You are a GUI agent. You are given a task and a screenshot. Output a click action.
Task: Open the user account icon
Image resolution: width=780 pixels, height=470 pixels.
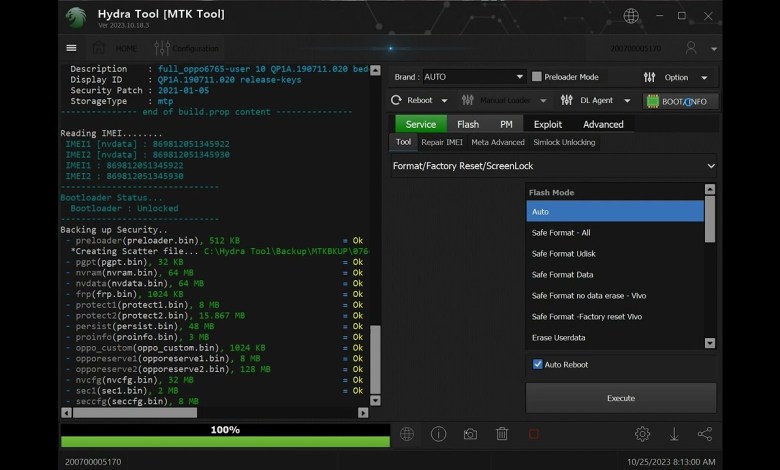pyautogui.click(x=690, y=48)
